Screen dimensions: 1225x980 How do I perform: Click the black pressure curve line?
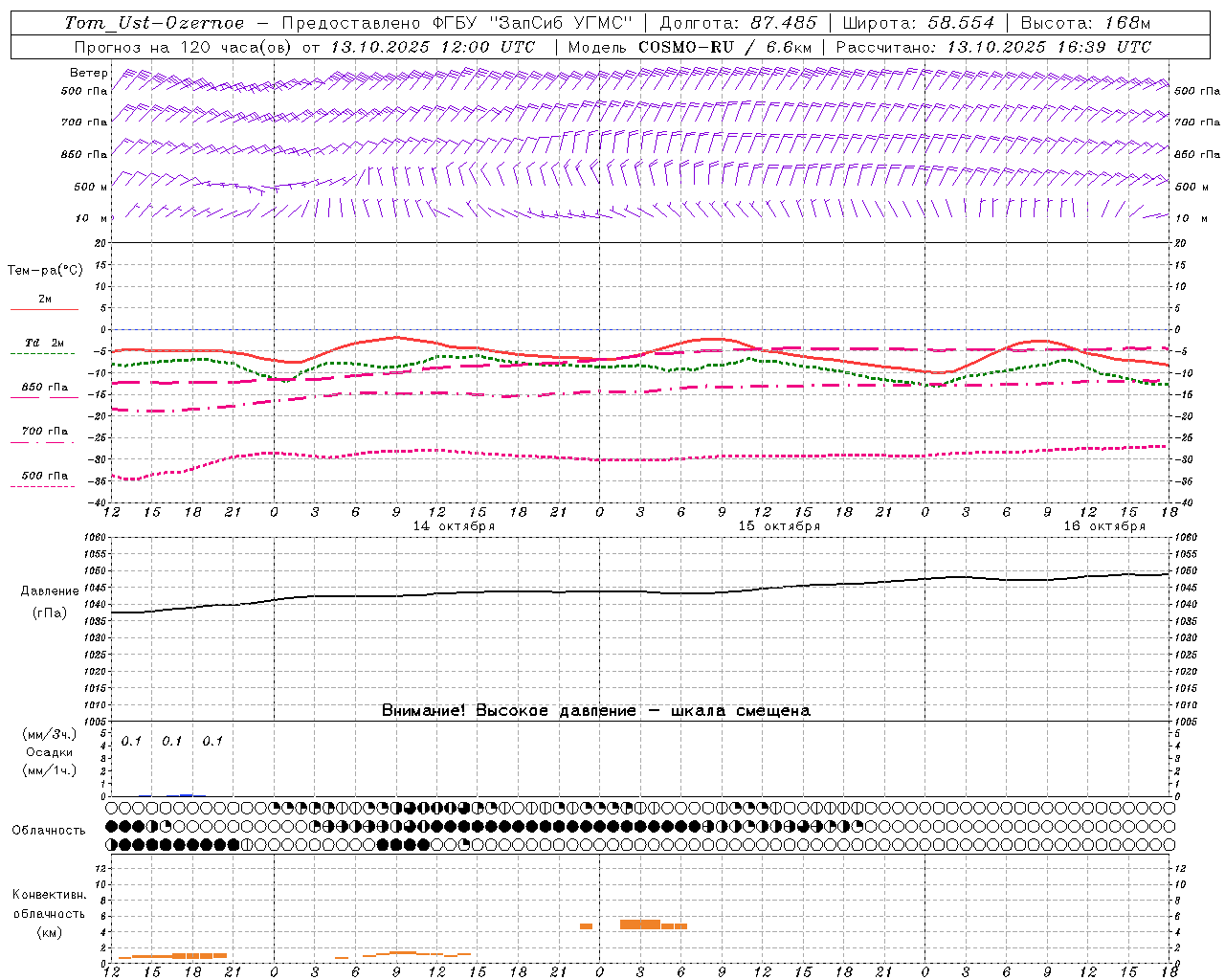click(641, 591)
